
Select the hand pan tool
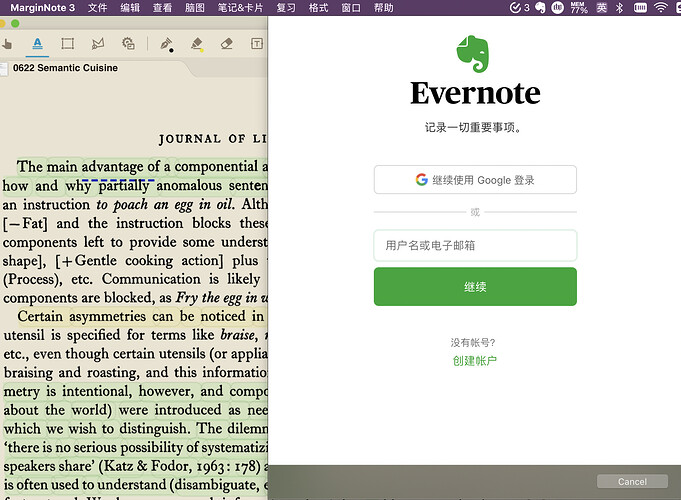(6, 43)
